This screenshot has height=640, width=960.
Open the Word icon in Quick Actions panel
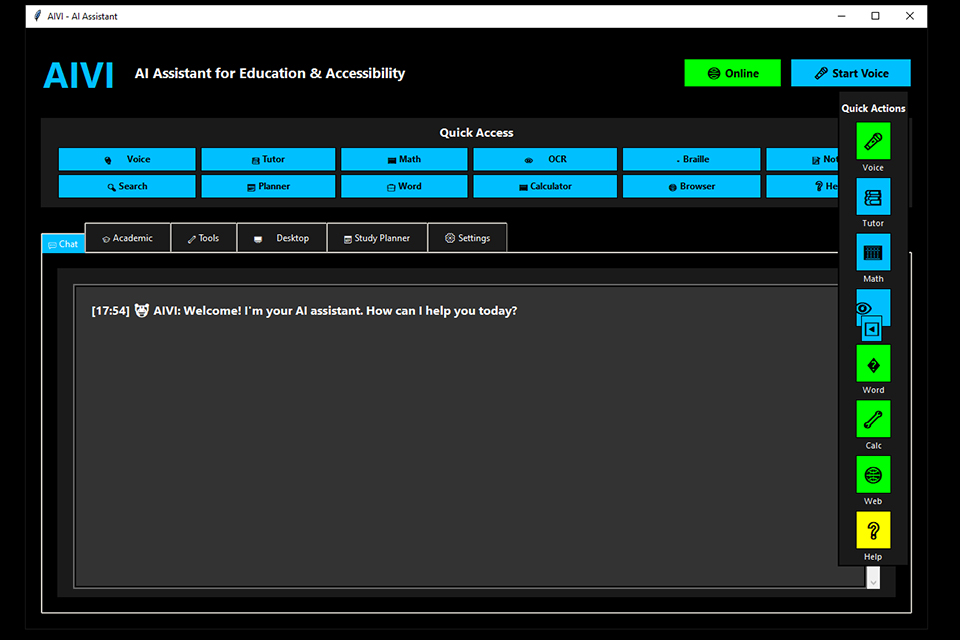(873, 363)
